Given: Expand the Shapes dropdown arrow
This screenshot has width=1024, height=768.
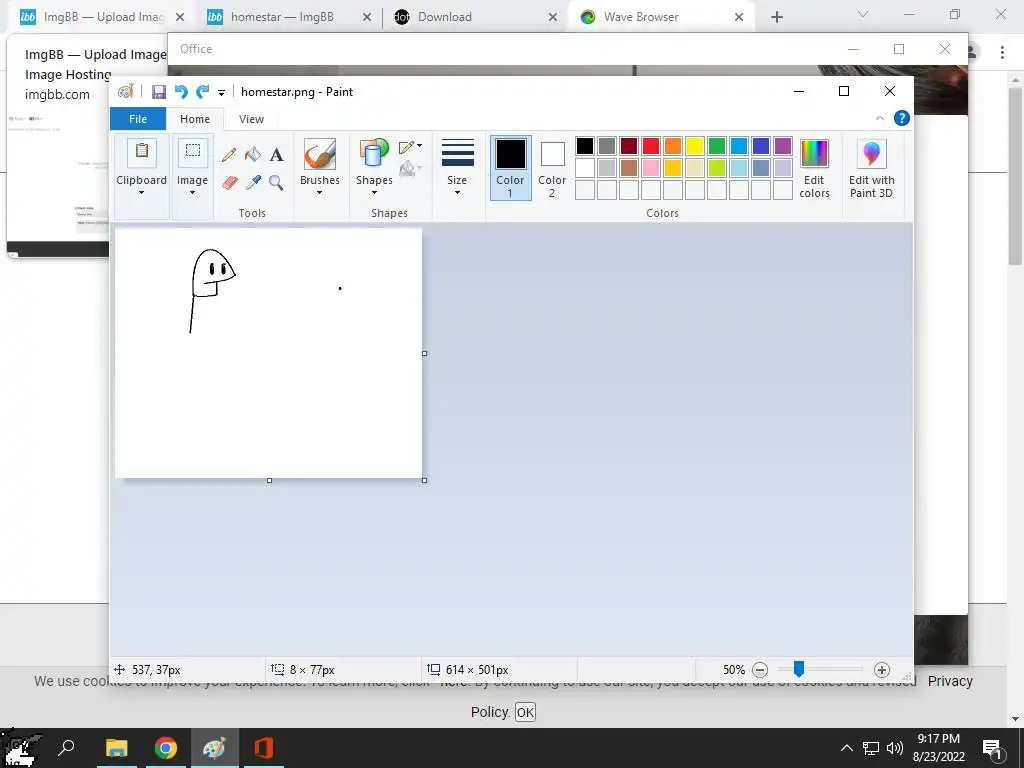Looking at the screenshot, I should [x=374, y=193].
